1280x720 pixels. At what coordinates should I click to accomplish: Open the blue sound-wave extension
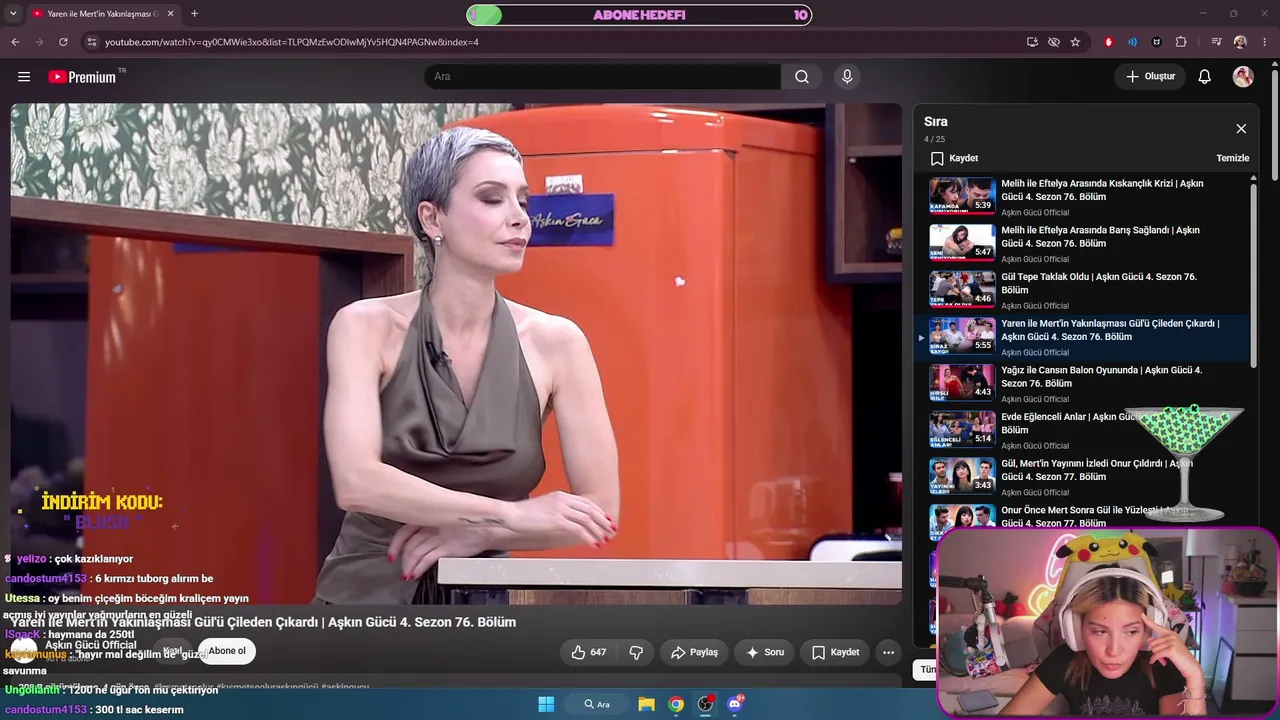coord(1132,42)
